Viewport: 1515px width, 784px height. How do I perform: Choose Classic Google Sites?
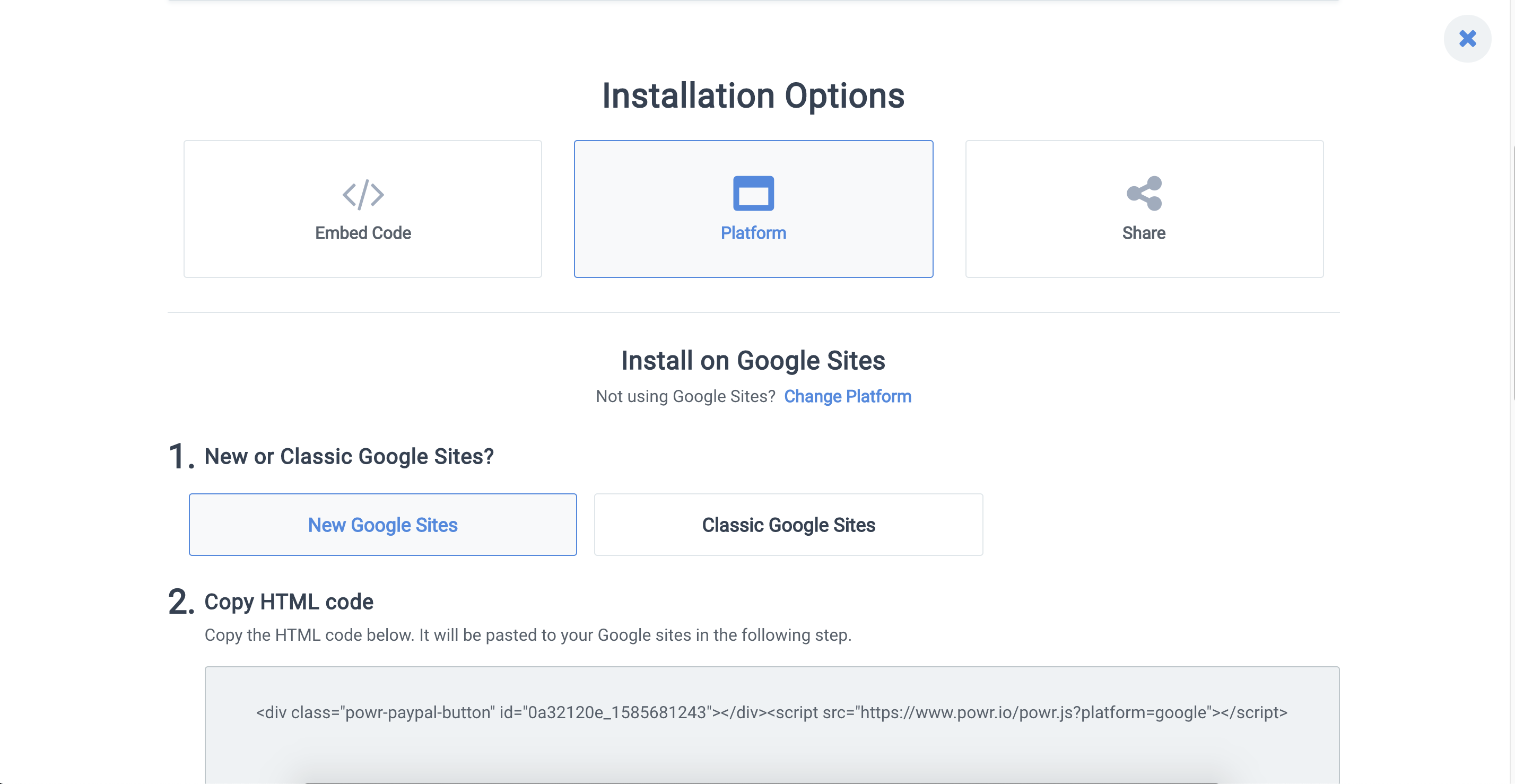(789, 525)
